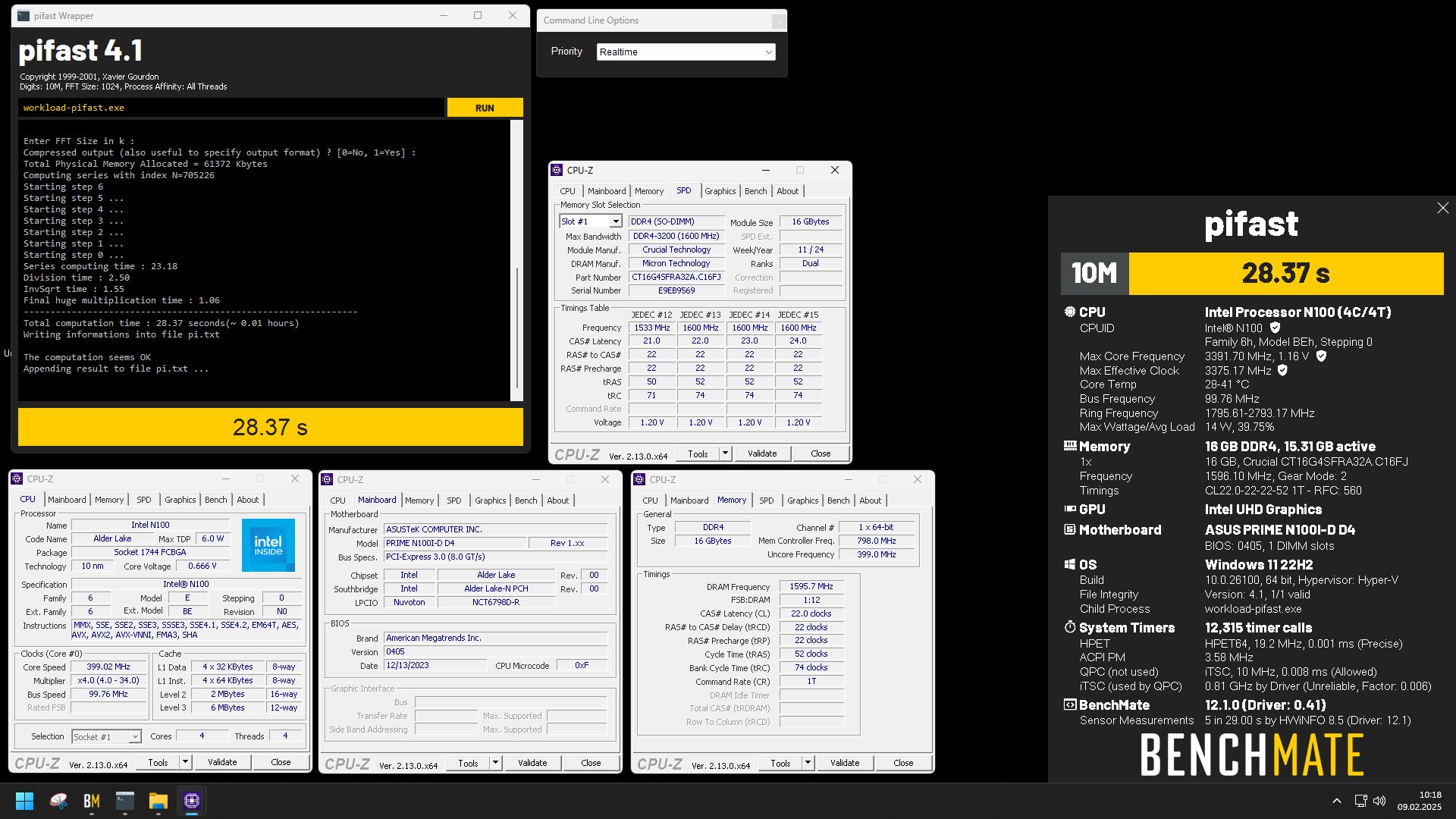Expand Tools arrow in CPU-Z Mainboard window

pos(495,763)
